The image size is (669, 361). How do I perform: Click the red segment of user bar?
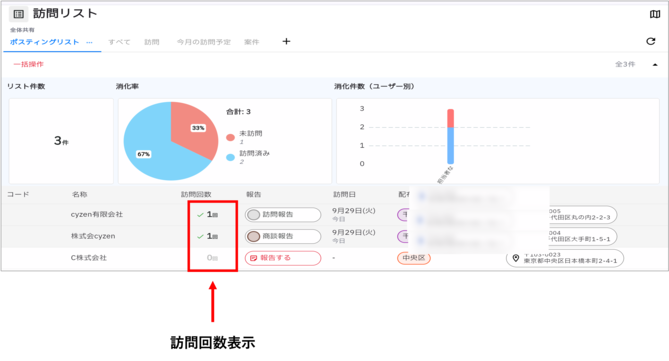coord(451,118)
